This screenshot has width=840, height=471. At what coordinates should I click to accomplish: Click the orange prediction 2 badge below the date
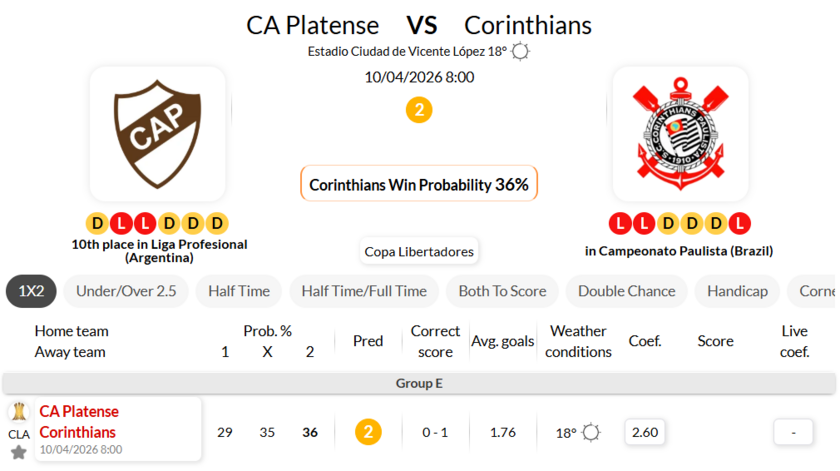[419, 110]
